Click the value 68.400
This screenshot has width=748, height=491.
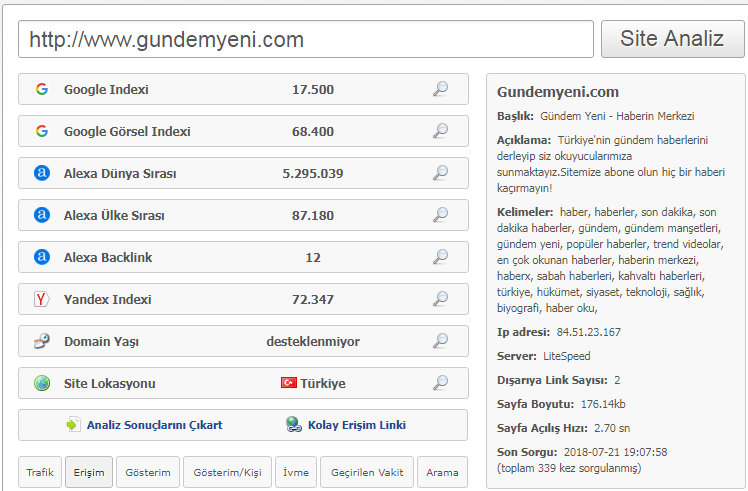point(313,131)
